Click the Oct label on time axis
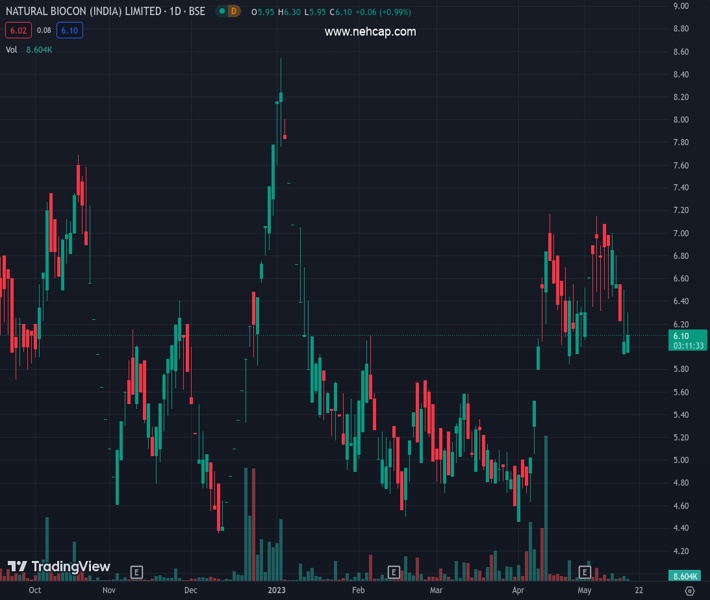Viewport: 710px width, 600px height. pos(35,591)
